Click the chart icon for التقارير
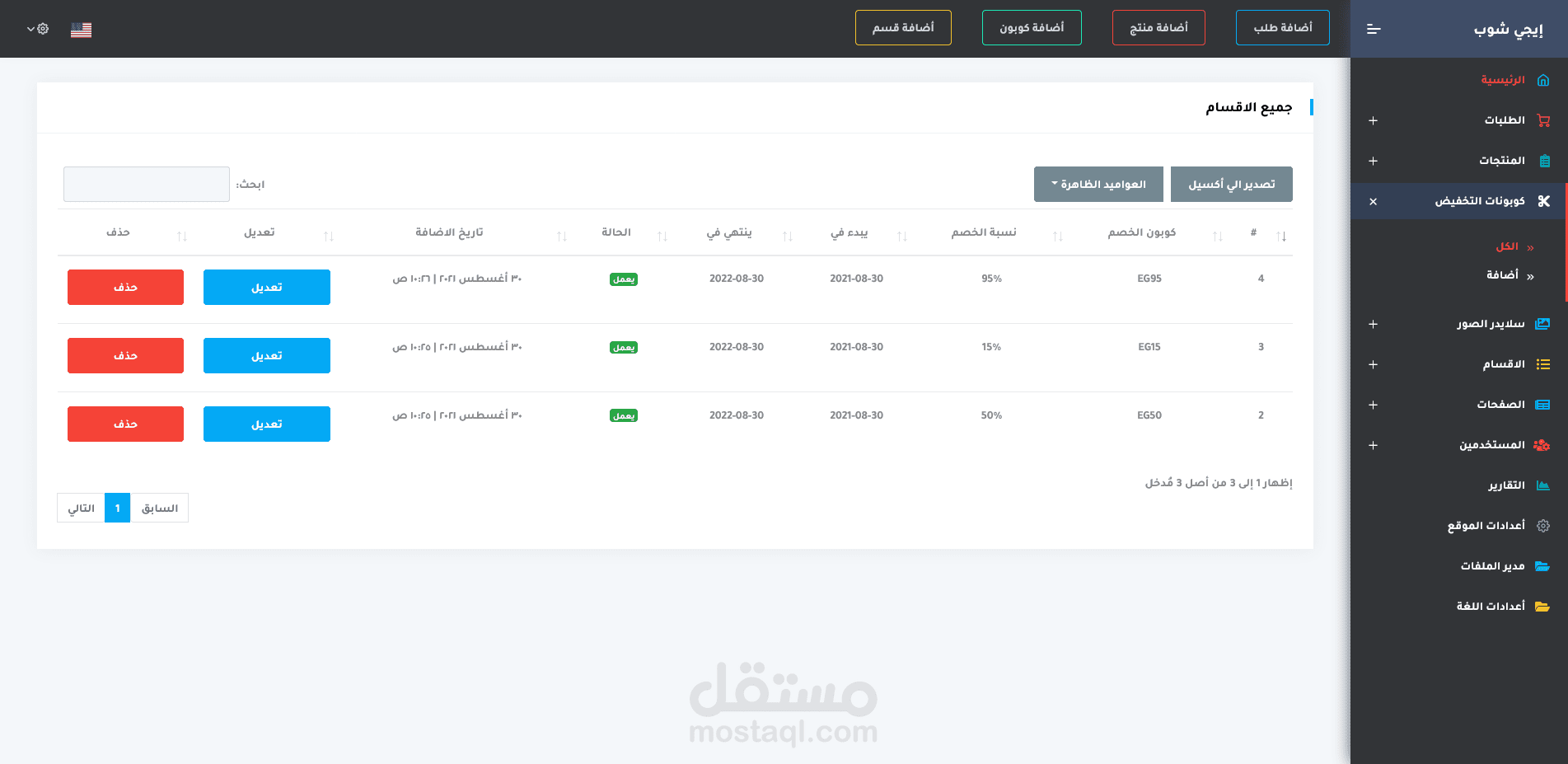The height and width of the screenshot is (764, 1568). (1543, 485)
